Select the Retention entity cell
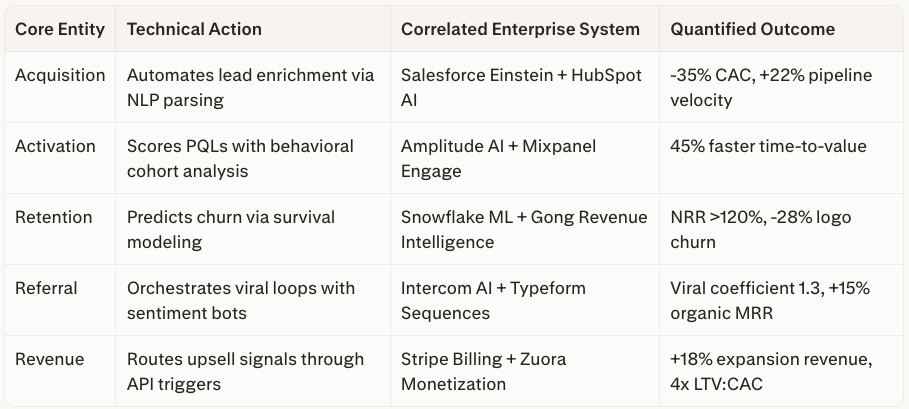This screenshot has width=909, height=409. tap(53, 217)
